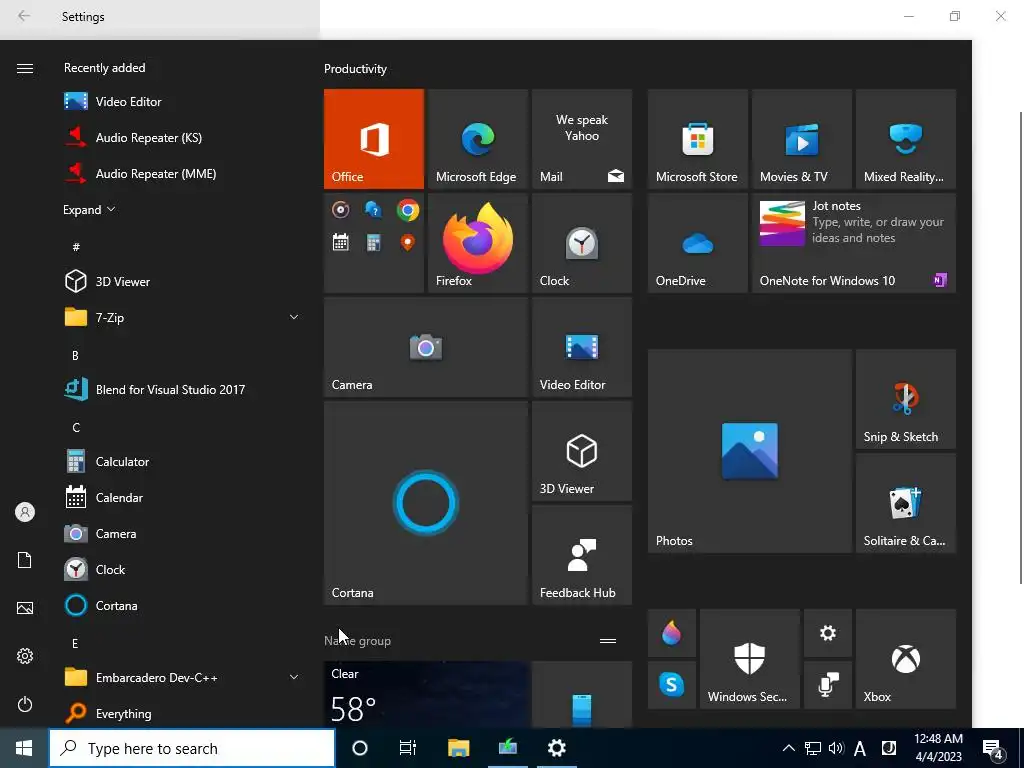Open Skype small tile

(x=671, y=685)
